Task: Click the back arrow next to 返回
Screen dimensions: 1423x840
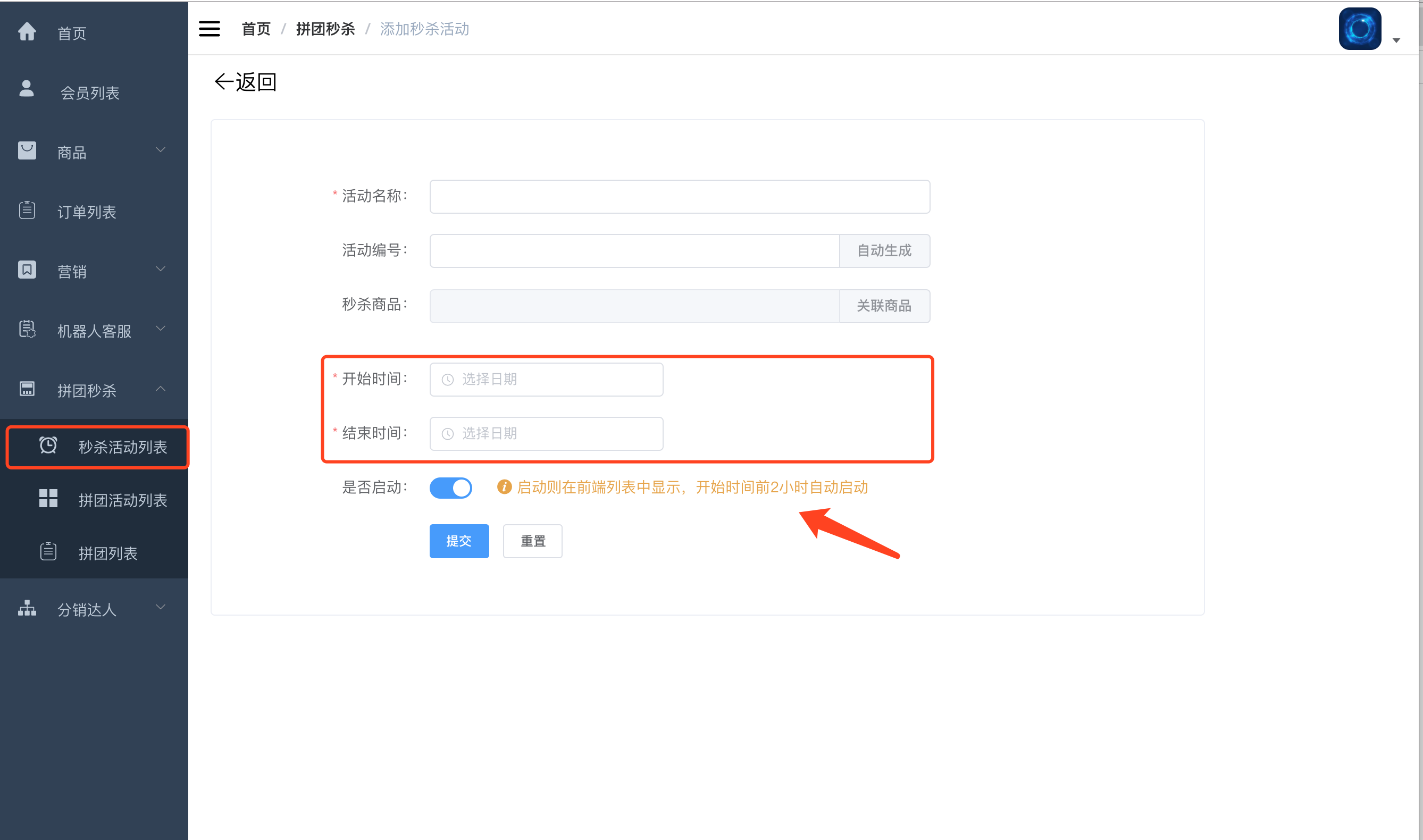Action: click(x=223, y=82)
